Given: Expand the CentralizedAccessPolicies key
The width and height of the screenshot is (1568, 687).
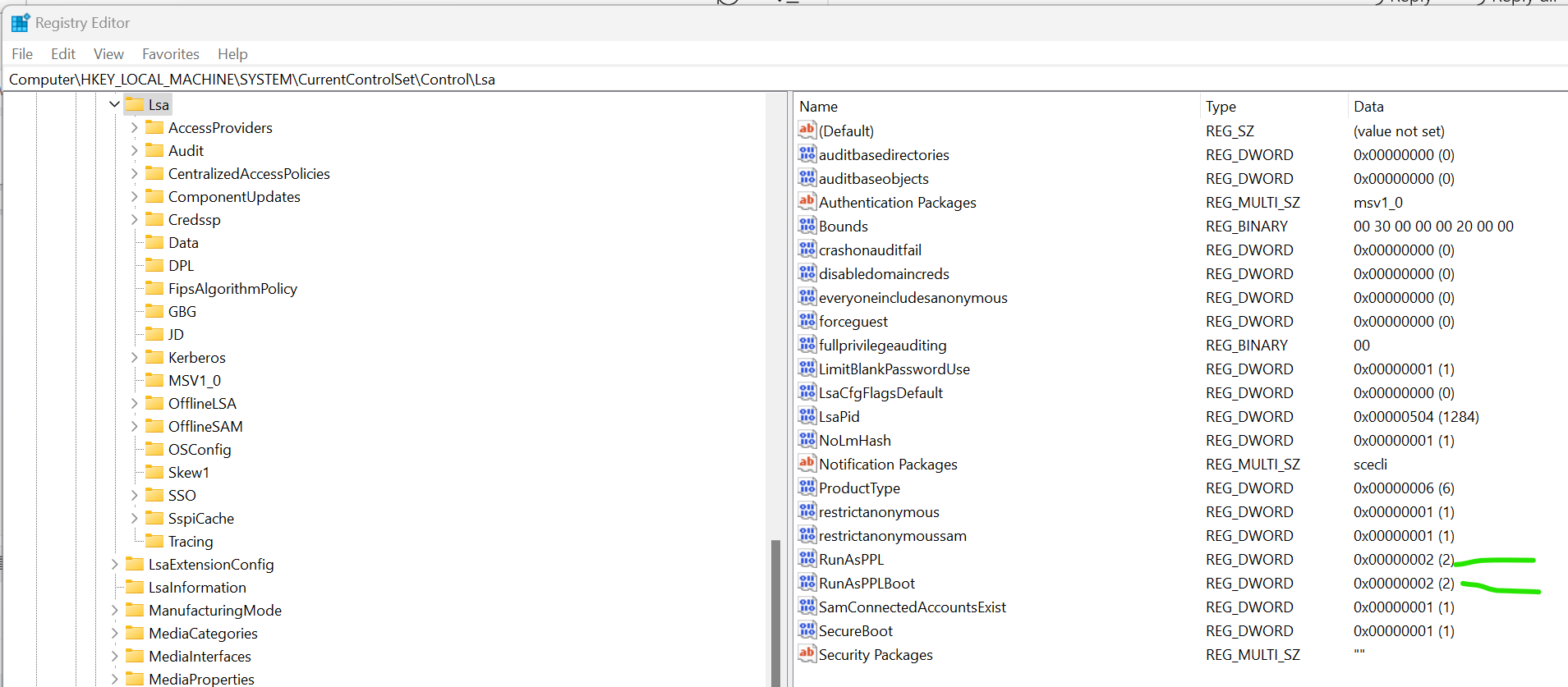Looking at the screenshot, I should click(134, 173).
